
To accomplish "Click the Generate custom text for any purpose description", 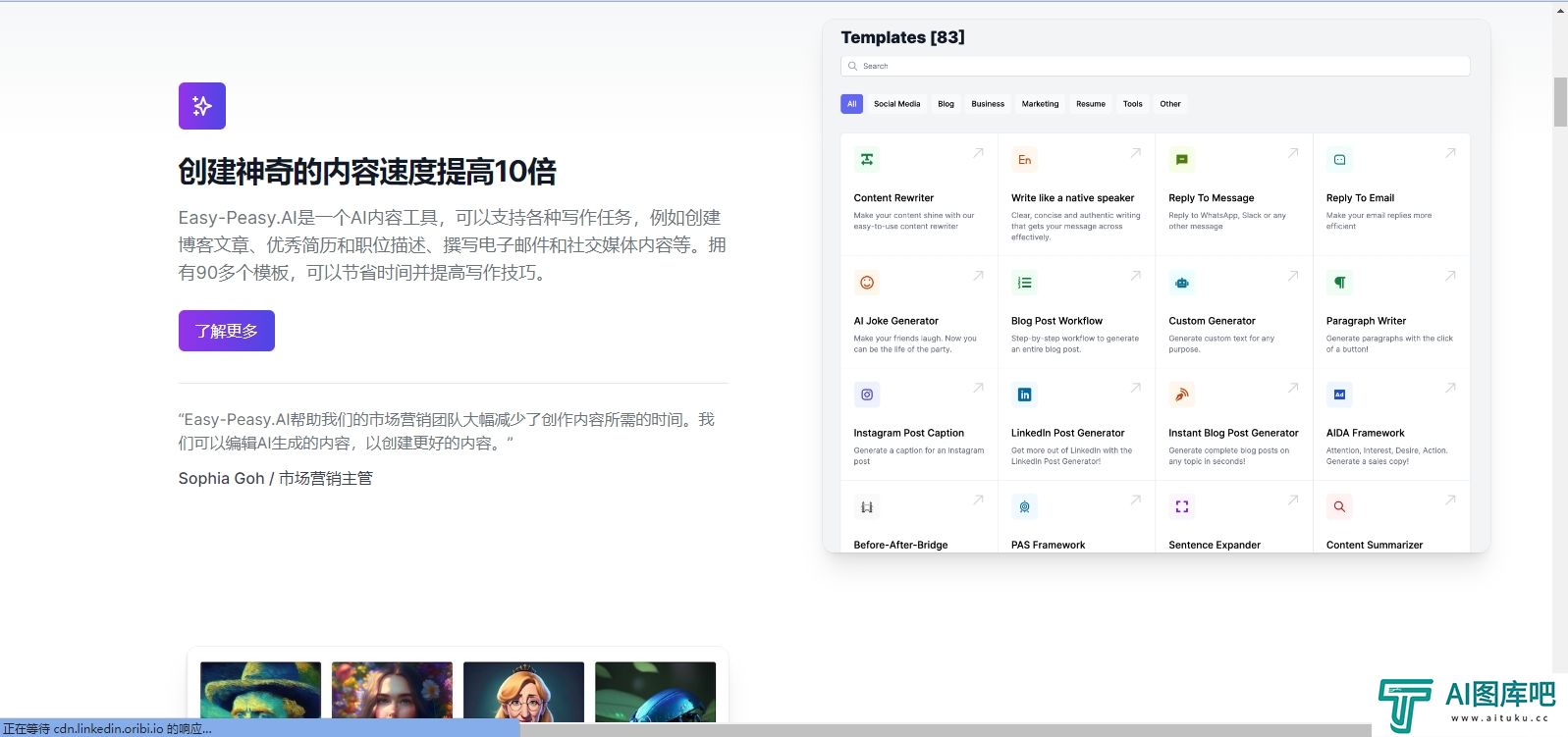I will tap(1221, 343).
